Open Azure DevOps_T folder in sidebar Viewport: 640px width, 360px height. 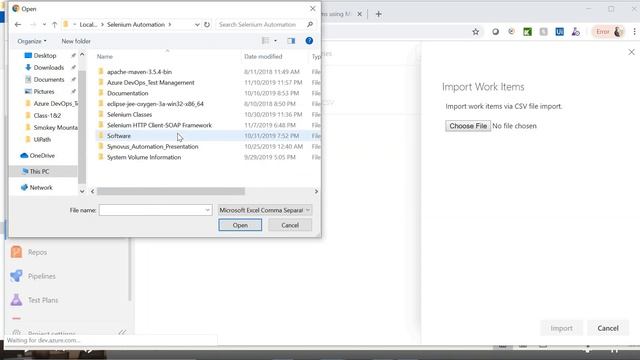(x=51, y=104)
